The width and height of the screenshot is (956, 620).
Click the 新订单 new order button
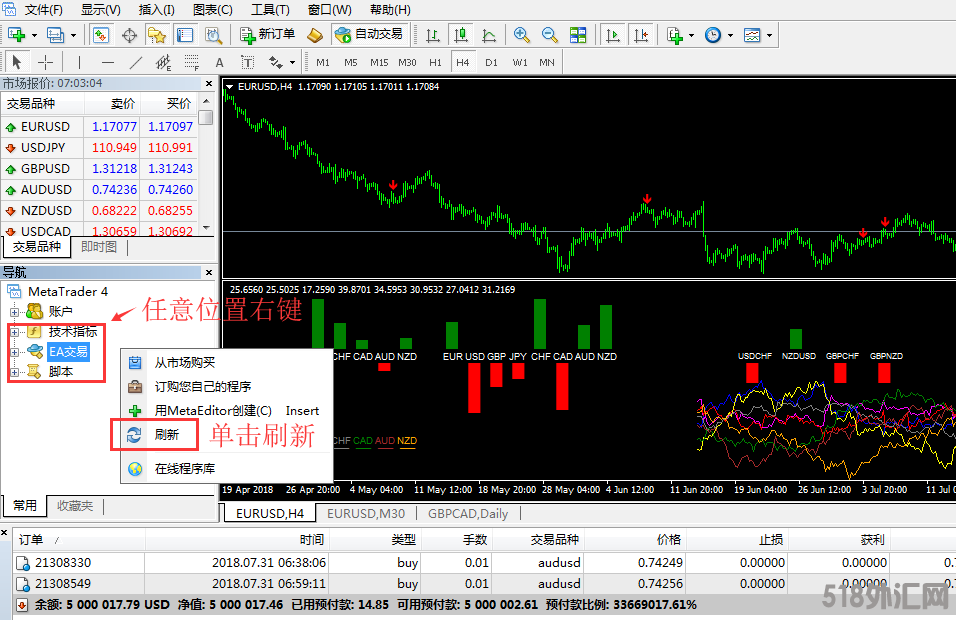click(268, 35)
